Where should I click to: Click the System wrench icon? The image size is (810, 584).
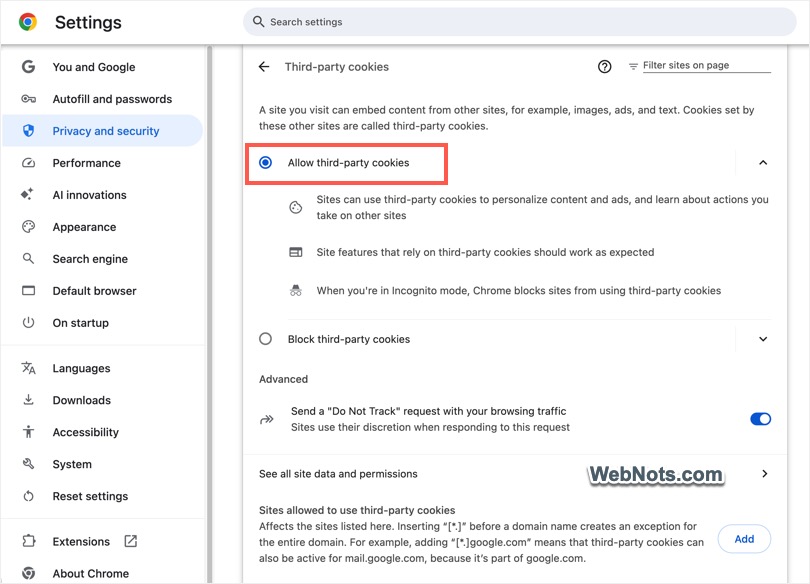coord(28,464)
